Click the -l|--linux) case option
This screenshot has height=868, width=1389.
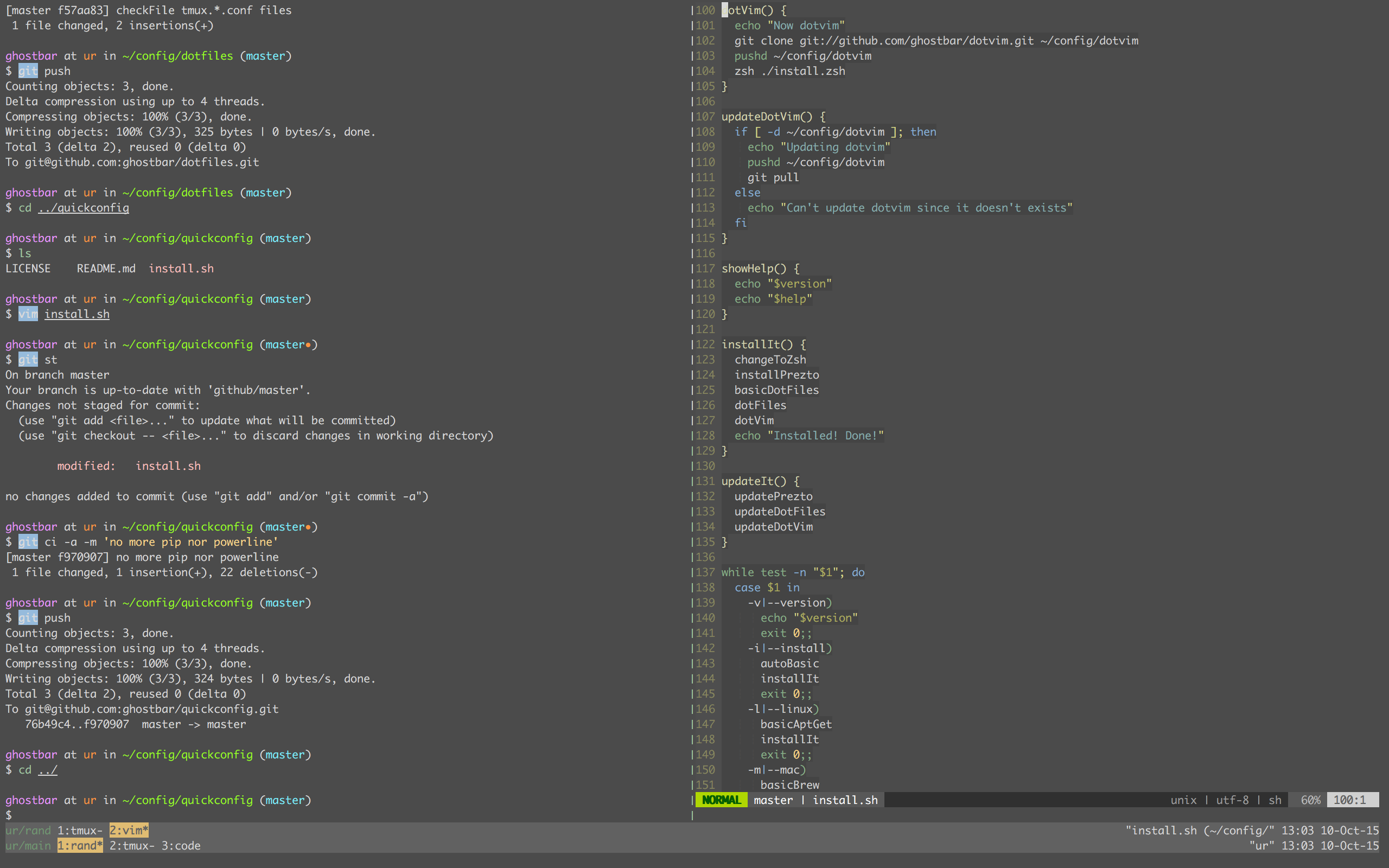click(x=783, y=709)
